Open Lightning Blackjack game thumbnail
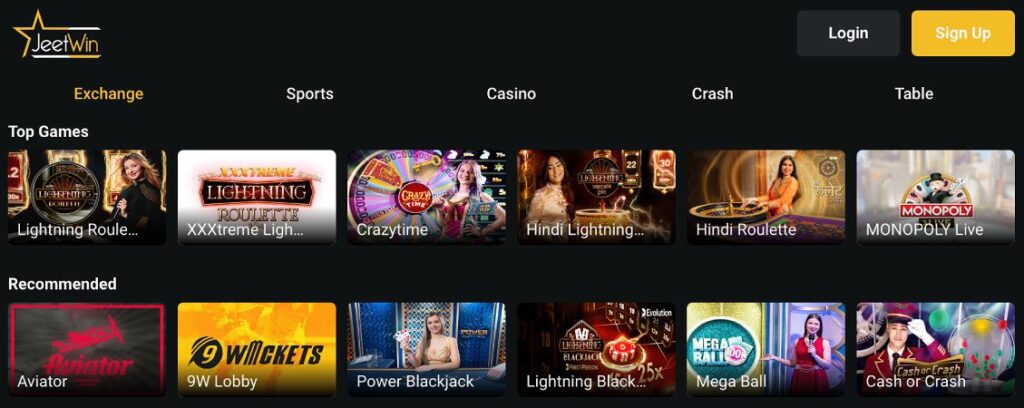The height and width of the screenshot is (408, 1024). click(x=596, y=349)
